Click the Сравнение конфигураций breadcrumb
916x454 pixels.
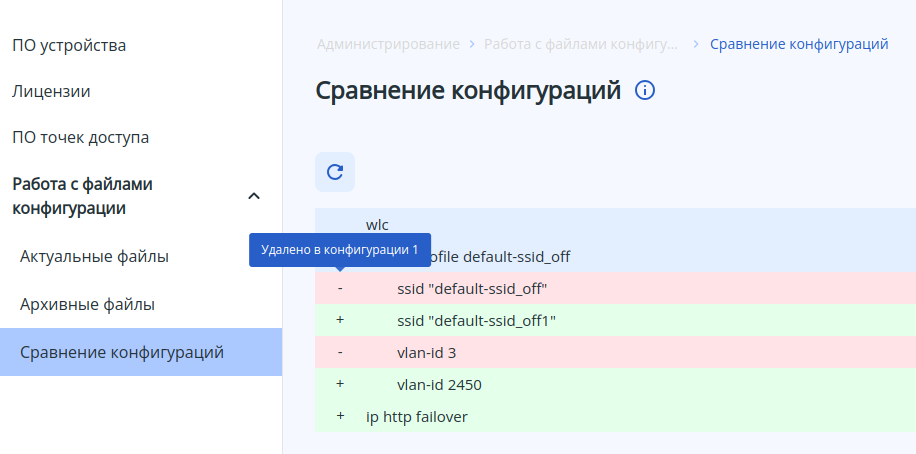pos(799,44)
